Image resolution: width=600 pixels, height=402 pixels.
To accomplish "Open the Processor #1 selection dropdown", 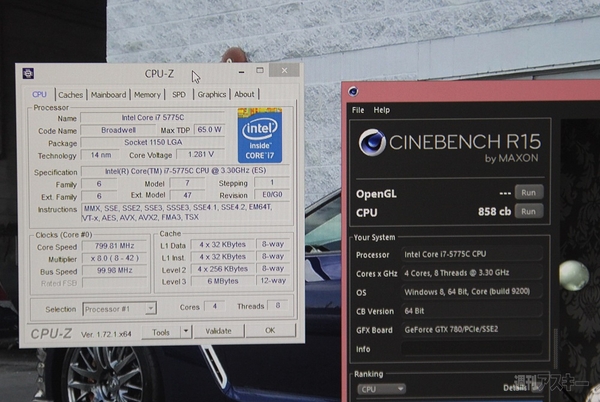I will (119, 309).
